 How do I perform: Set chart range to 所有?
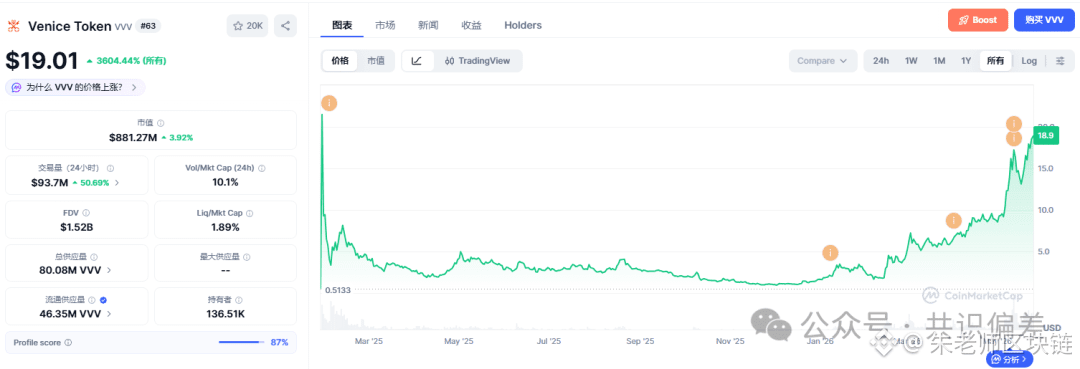click(995, 61)
